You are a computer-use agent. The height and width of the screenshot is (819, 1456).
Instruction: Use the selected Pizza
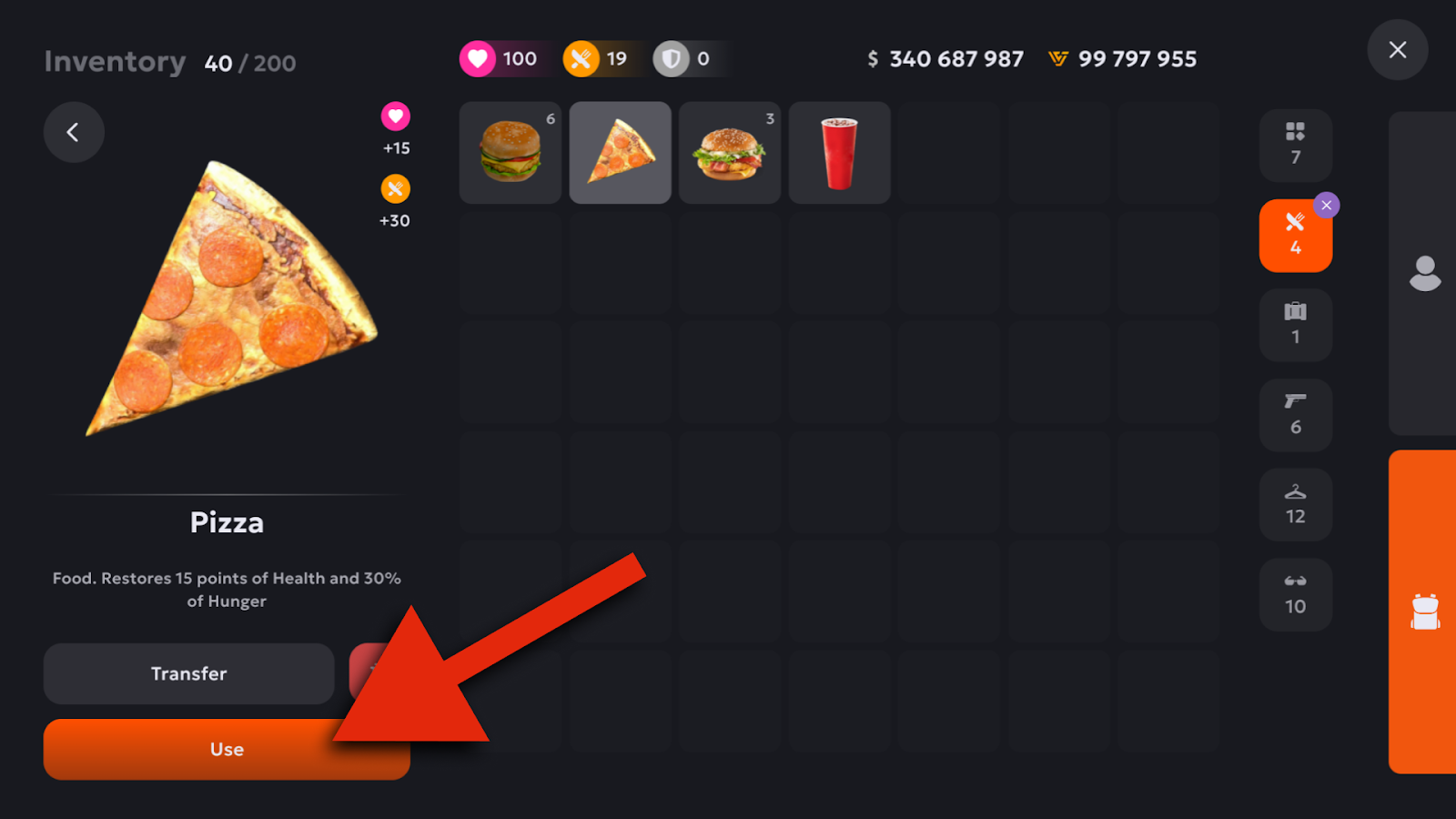click(x=227, y=749)
